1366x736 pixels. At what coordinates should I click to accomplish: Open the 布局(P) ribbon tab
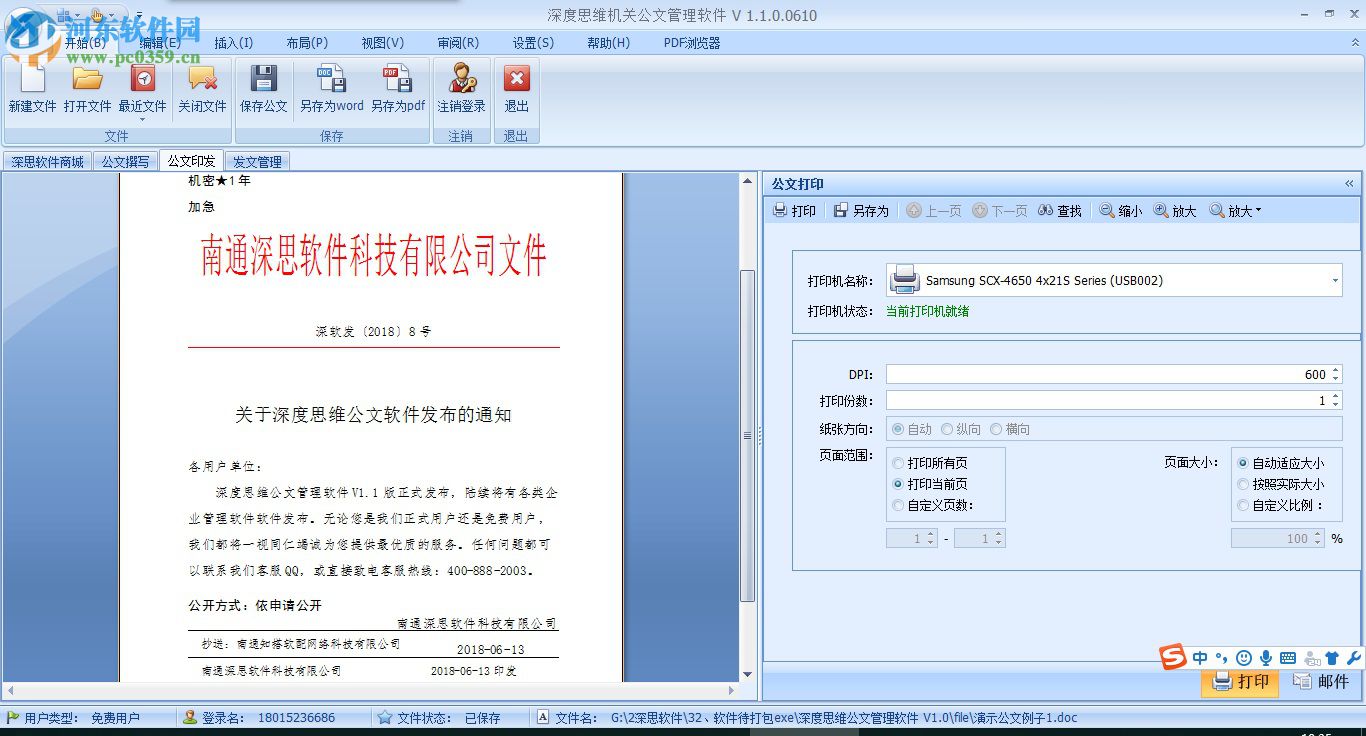tap(307, 43)
